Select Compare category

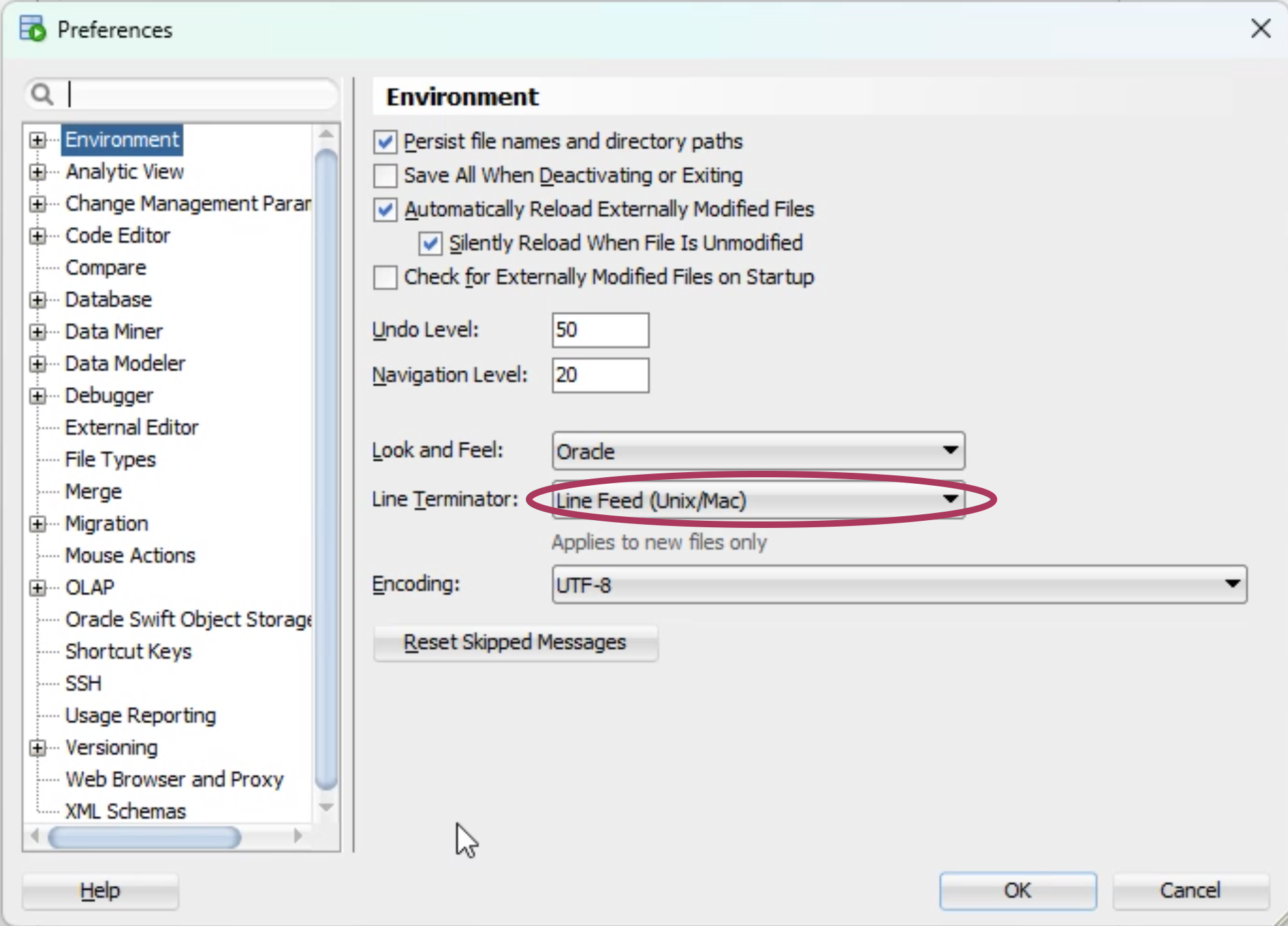point(106,268)
